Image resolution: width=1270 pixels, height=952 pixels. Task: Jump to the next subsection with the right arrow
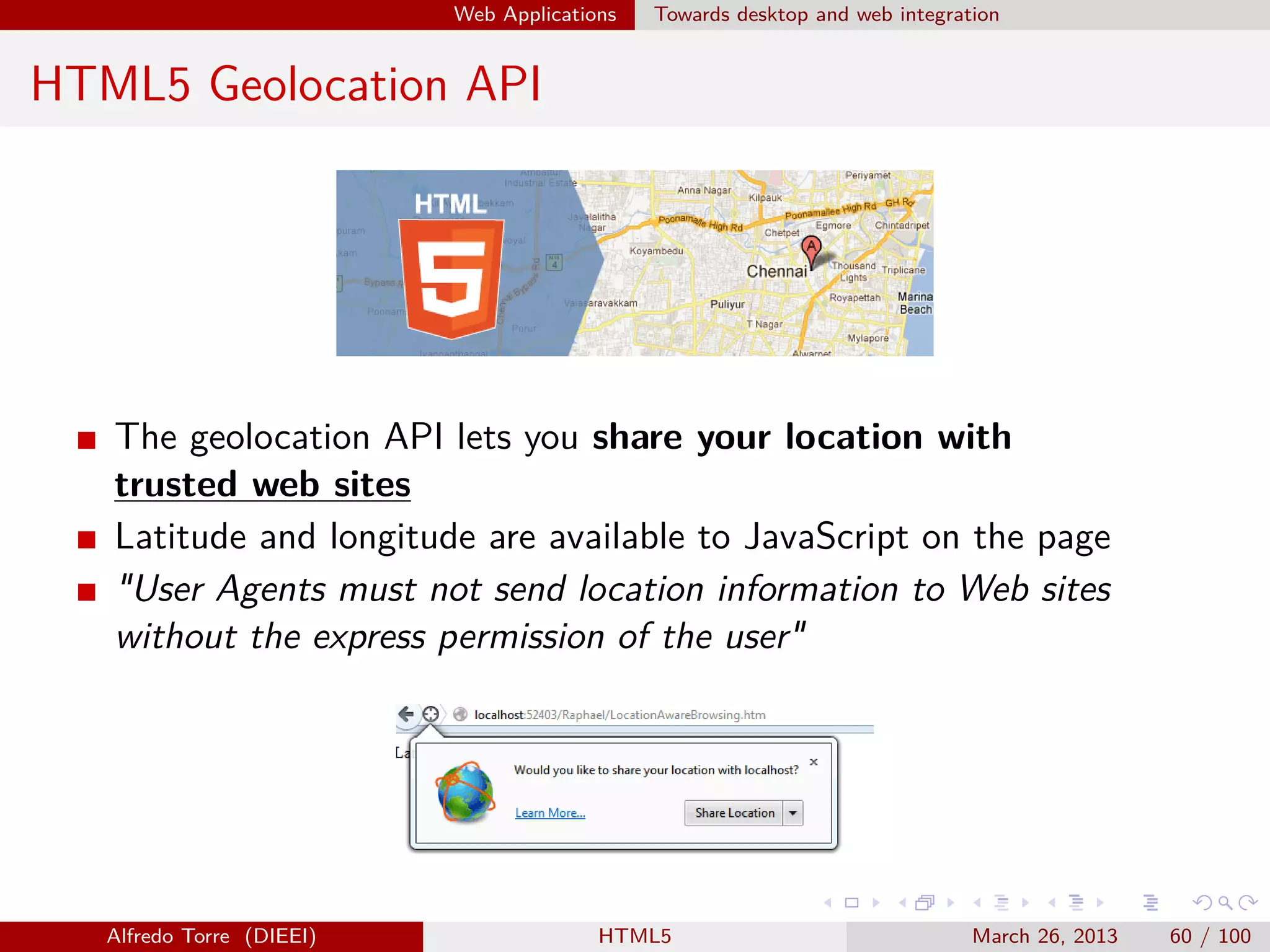coord(1025,903)
